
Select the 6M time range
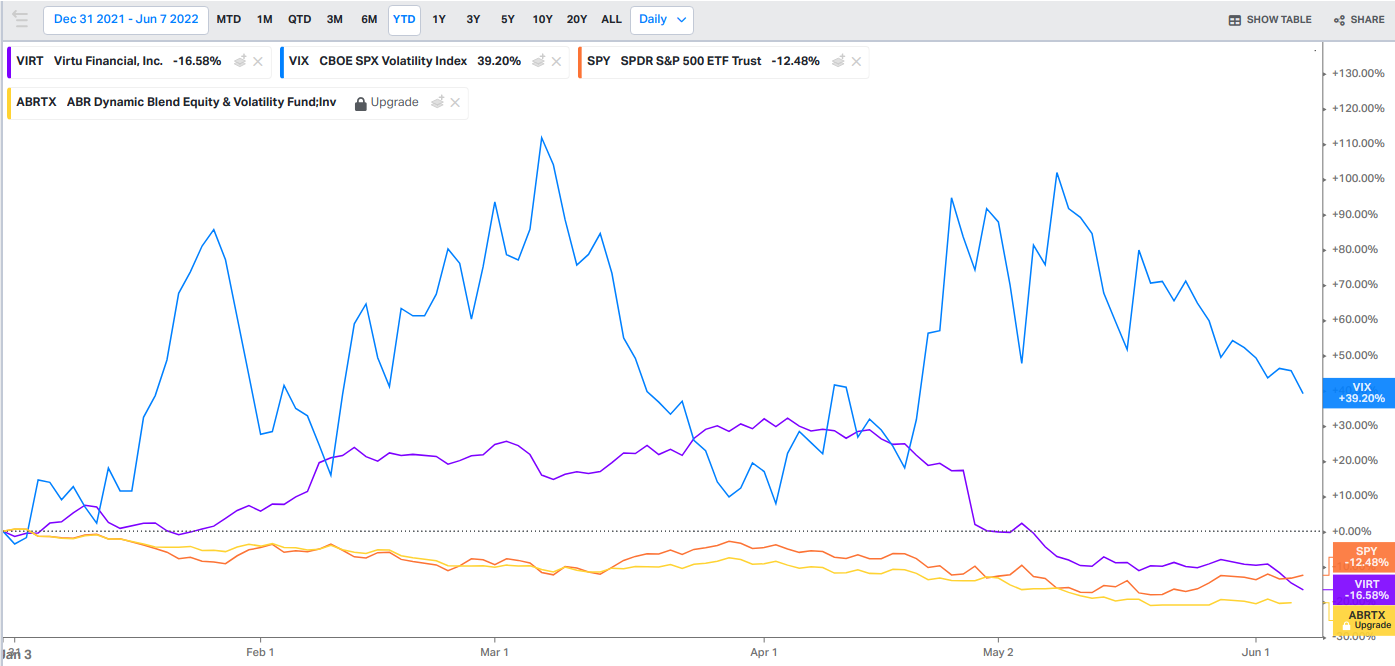click(x=369, y=19)
